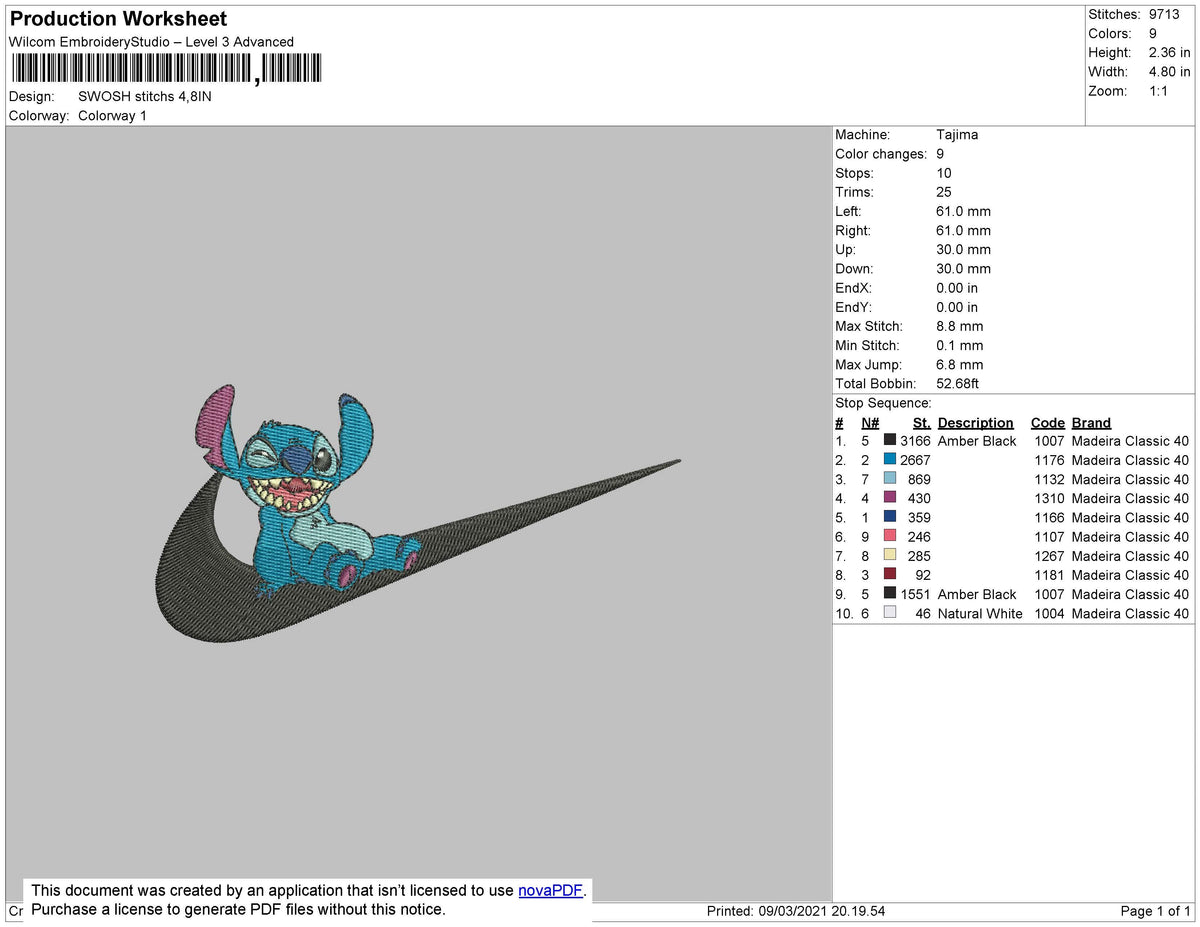Select the teal swatch for stop sequence 2
This screenshot has height=927, width=1200.
(889, 460)
